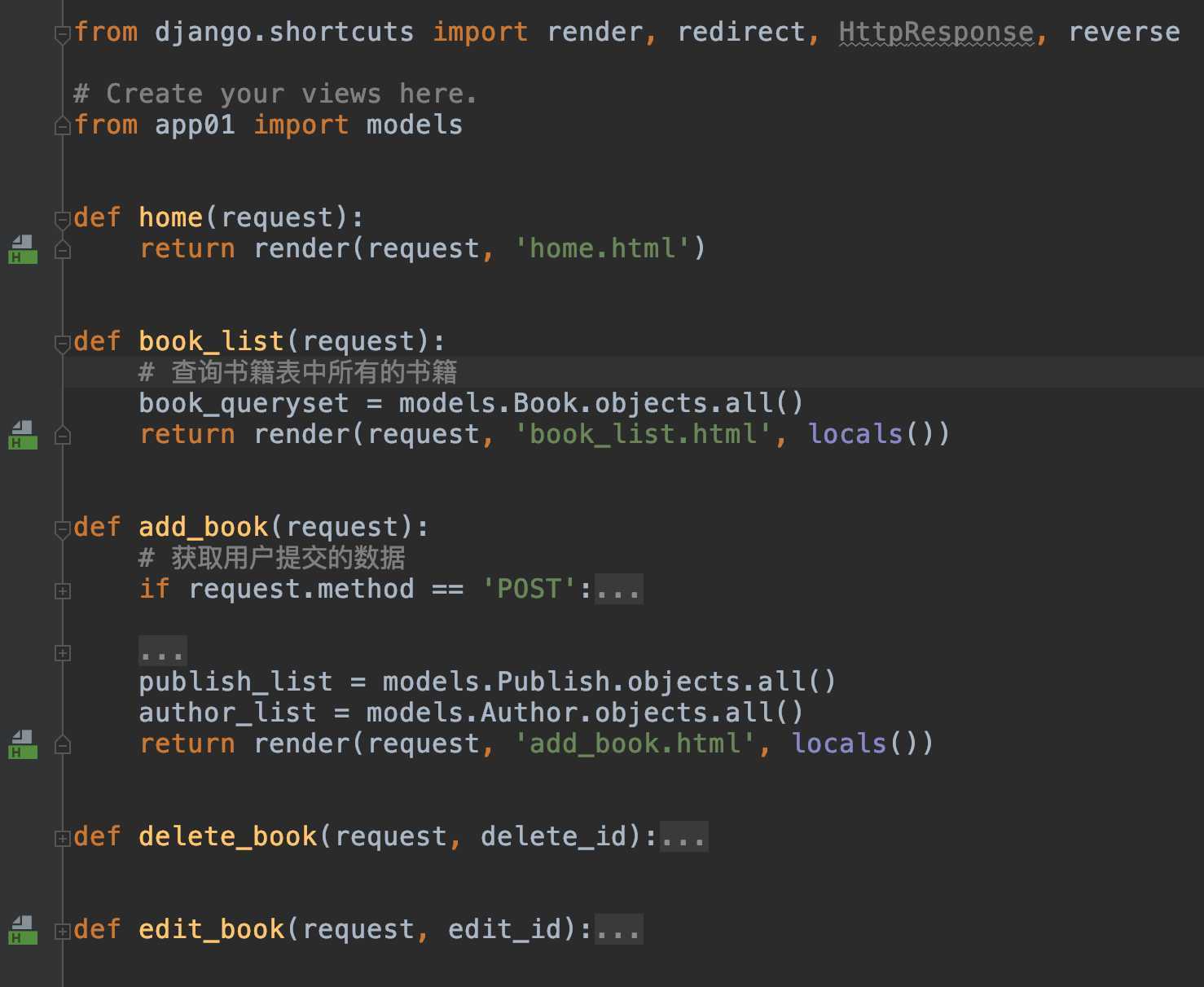Viewport: 1204px width, 987px height.
Task: Click the 'home' function name
Action: coord(170,217)
